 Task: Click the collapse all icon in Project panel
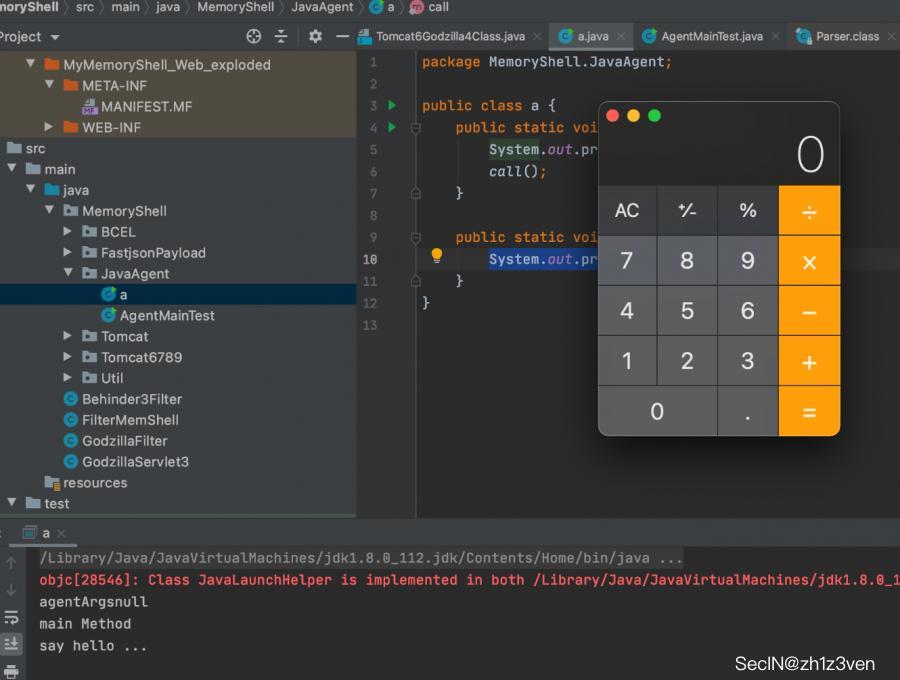282,36
